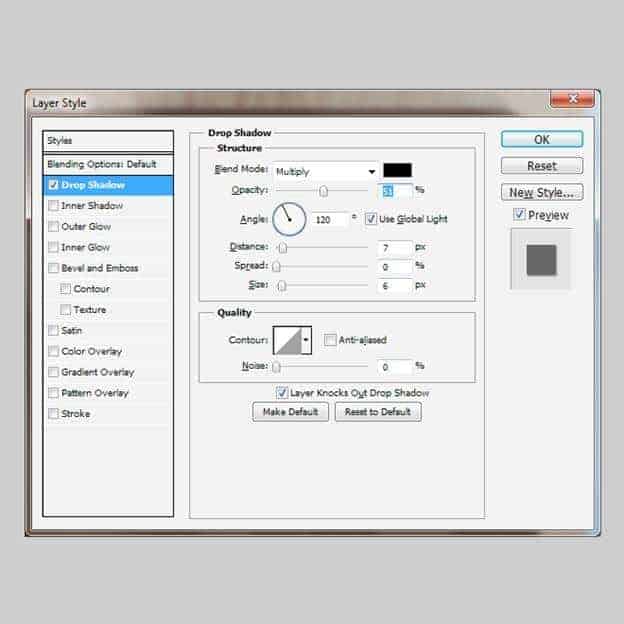
Task: Open the Blend Mode dropdown
Action: click(x=324, y=171)
